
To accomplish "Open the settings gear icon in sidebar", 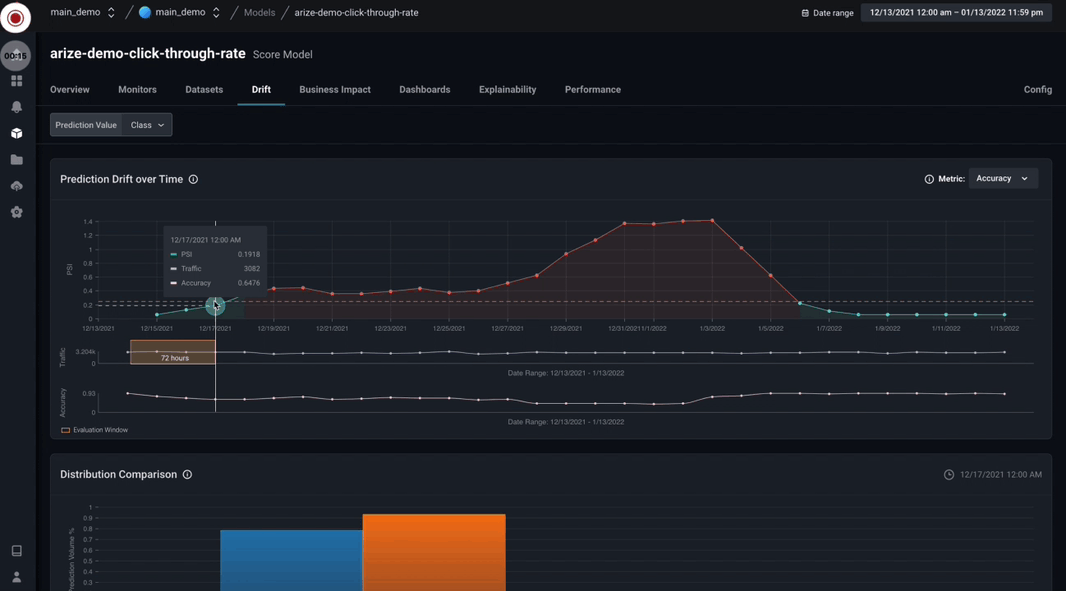I will coord(16,212).
